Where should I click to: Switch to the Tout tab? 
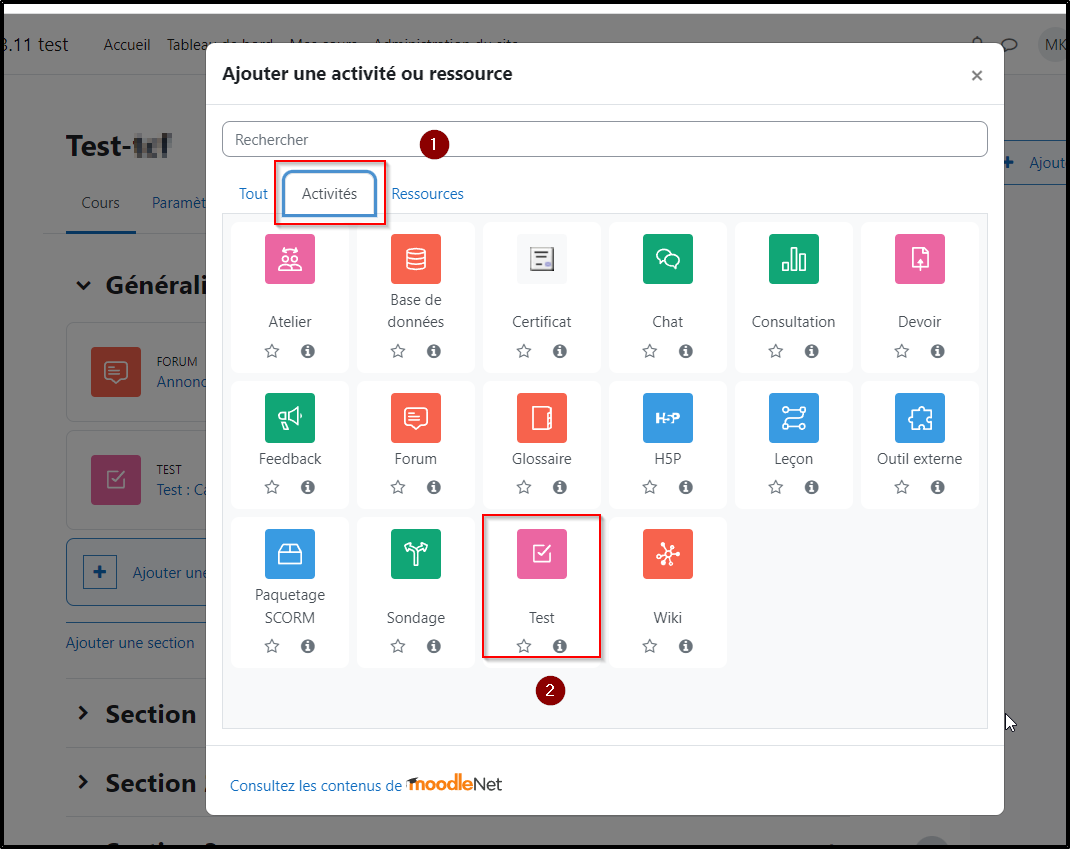(253, 194)
